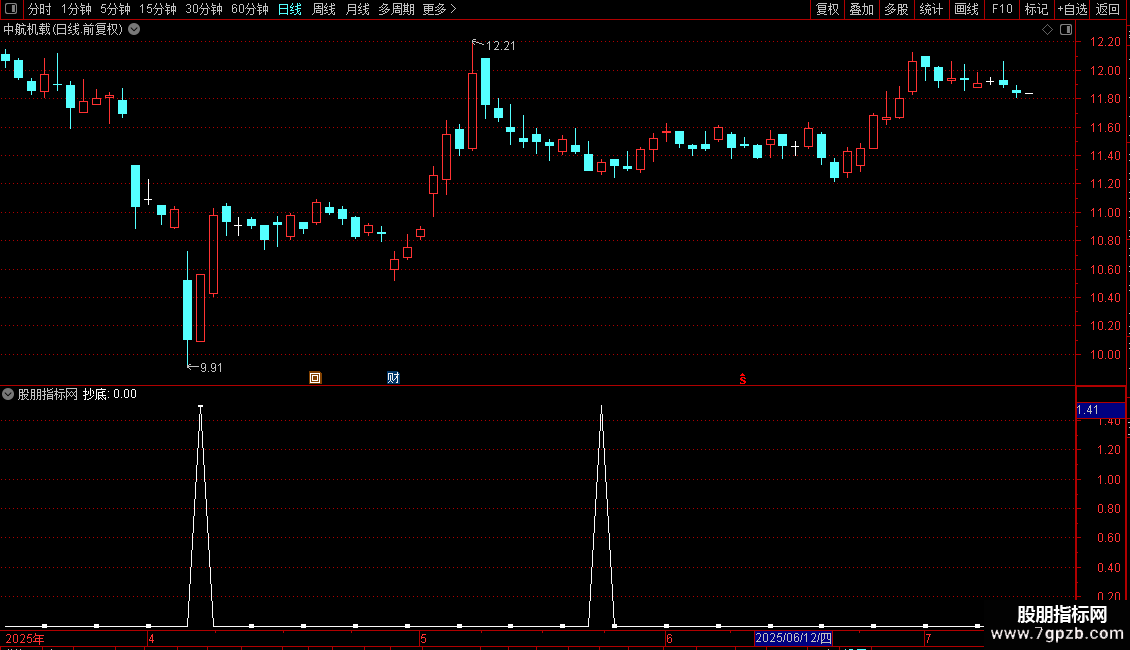Toggle the sidebar panel icon at top-left
1130x650 pixels.
click(11, 9)
